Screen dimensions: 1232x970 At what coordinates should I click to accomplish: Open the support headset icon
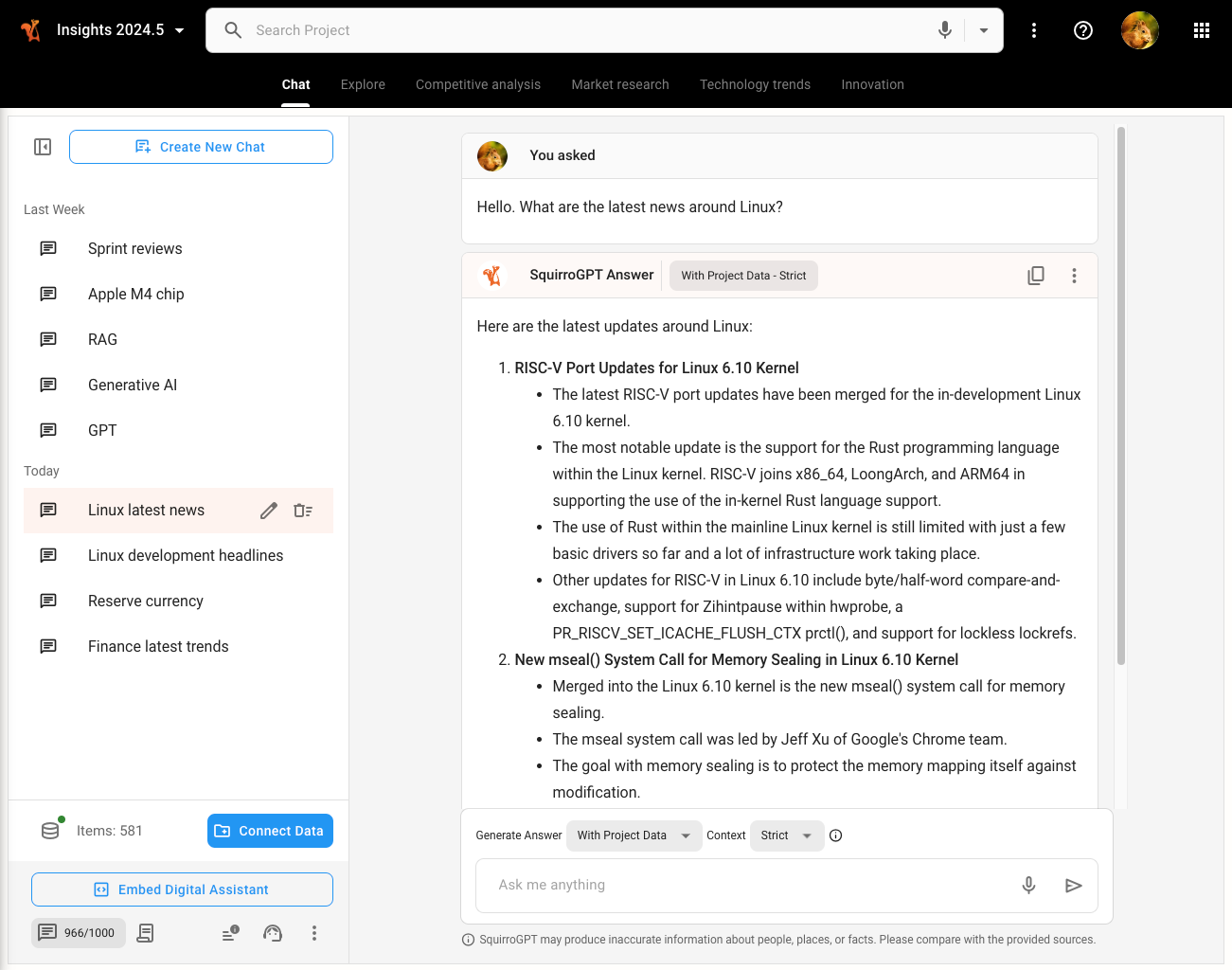coord(273,933)
